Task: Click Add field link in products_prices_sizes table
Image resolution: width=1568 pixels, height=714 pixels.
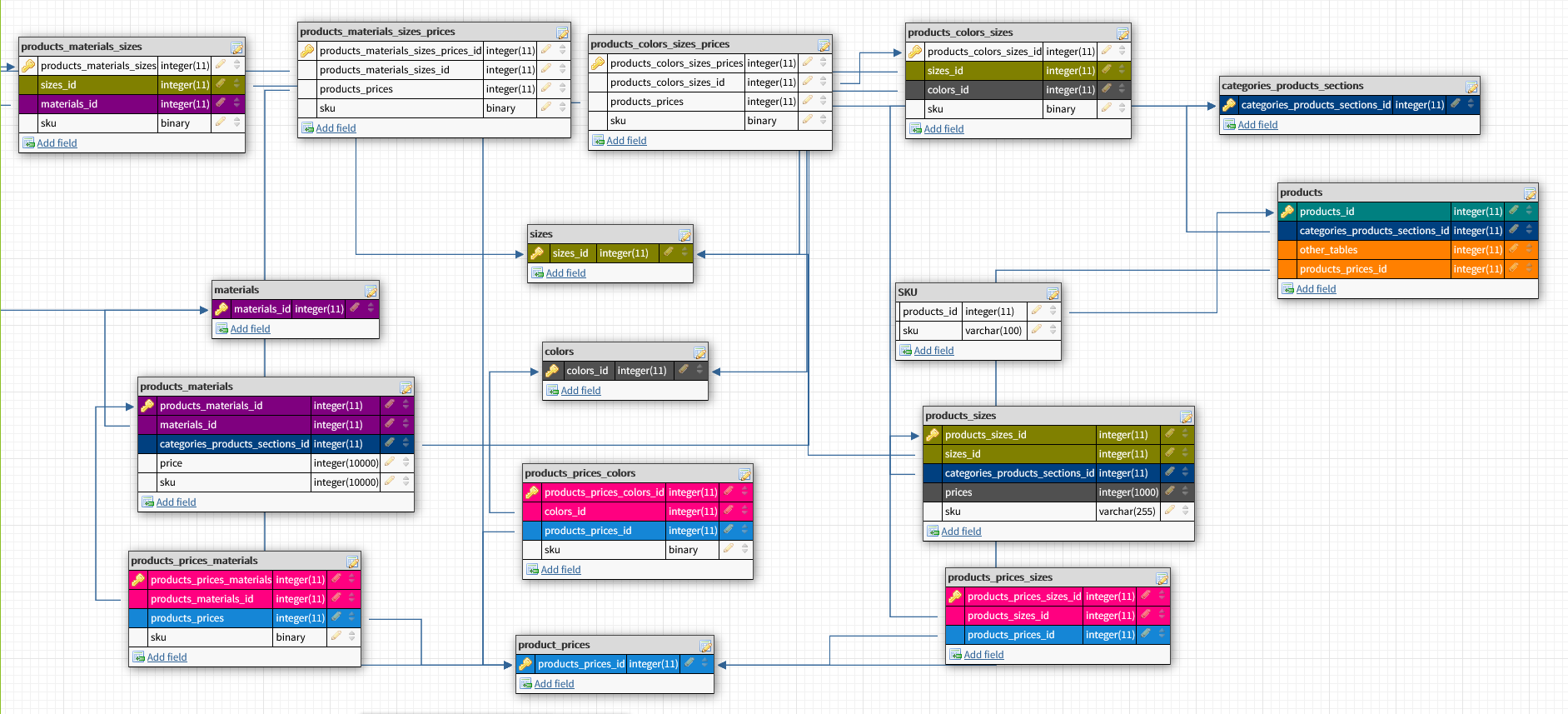Action: click(983, 655)
